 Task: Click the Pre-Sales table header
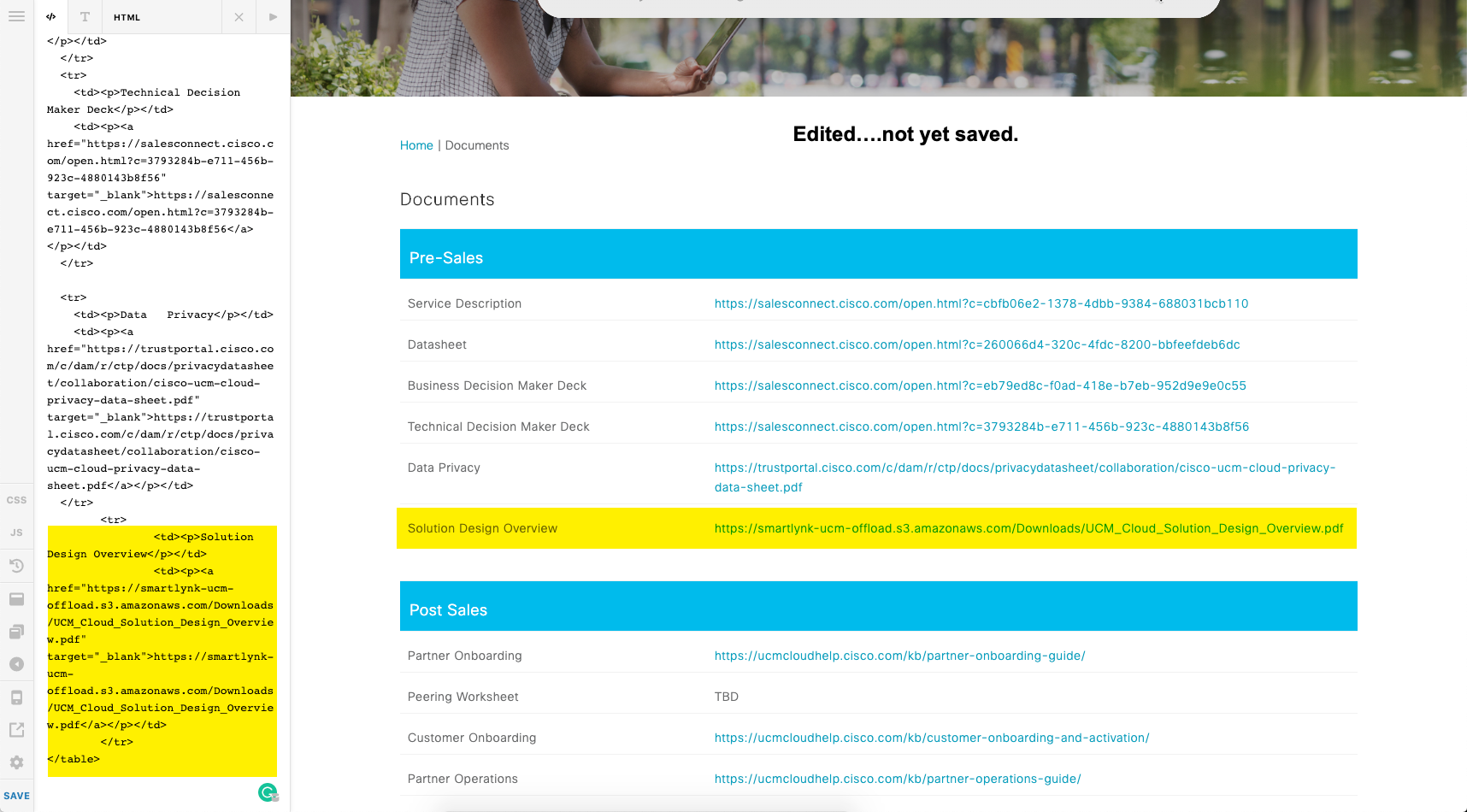click(879, 254)
